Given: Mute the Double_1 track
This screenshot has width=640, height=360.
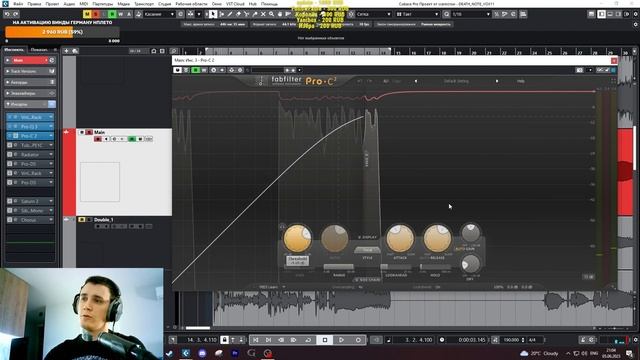Looking at the screenshot, I should [x=82, y=220].
